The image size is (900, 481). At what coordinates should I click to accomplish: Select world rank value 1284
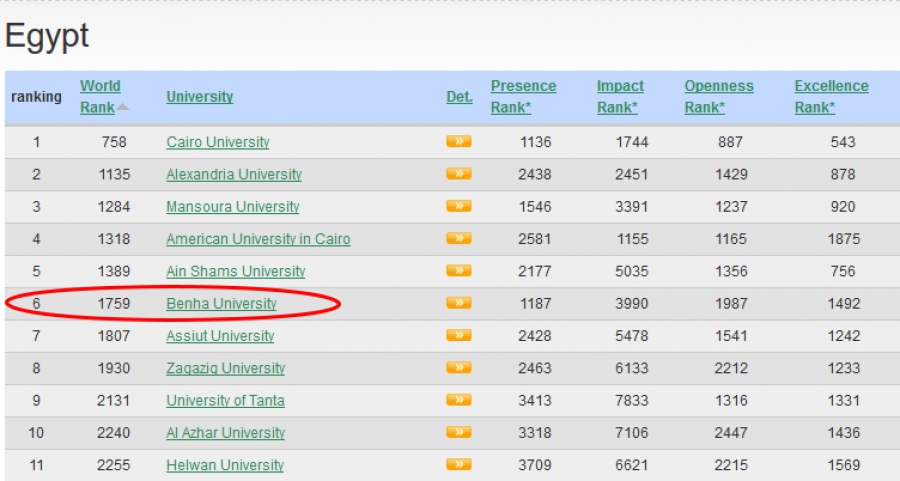114,206
